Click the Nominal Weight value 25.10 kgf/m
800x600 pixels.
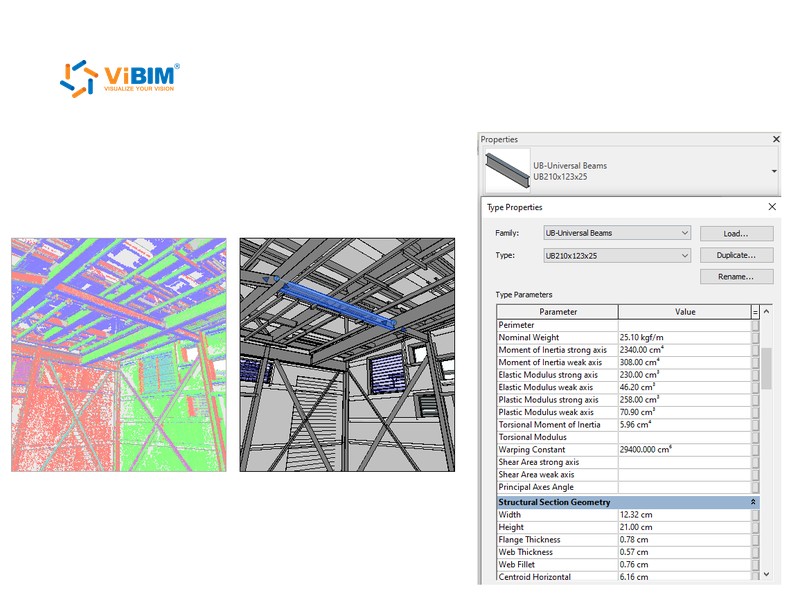click(685, 337)
